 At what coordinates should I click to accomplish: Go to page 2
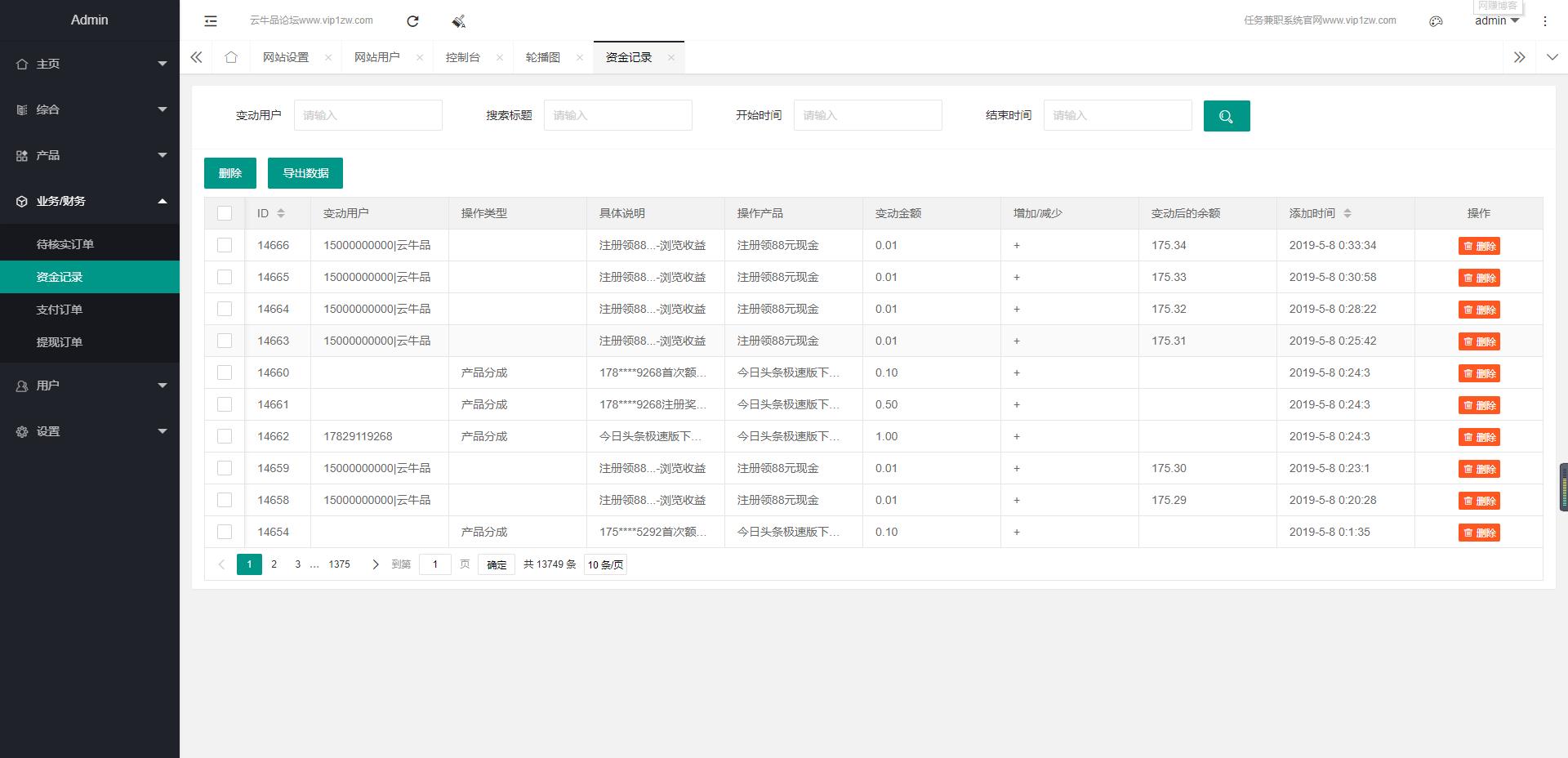point(274,564)
